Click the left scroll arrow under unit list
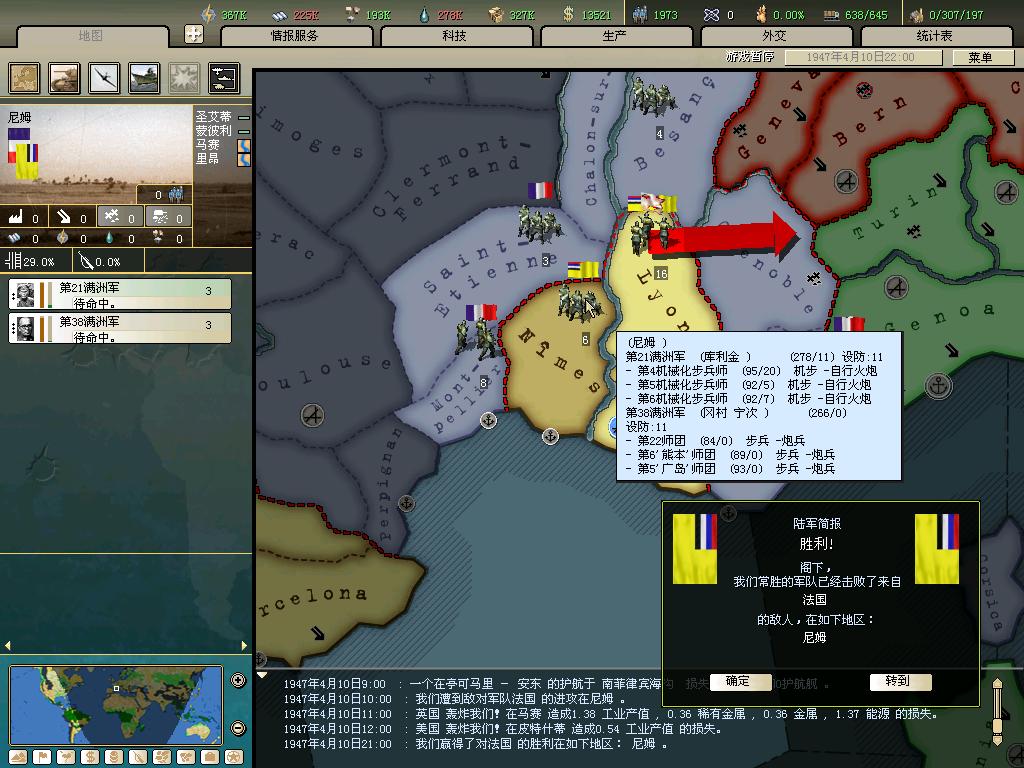This screenshot has height=768, width=1024. [x=7, y=646]
